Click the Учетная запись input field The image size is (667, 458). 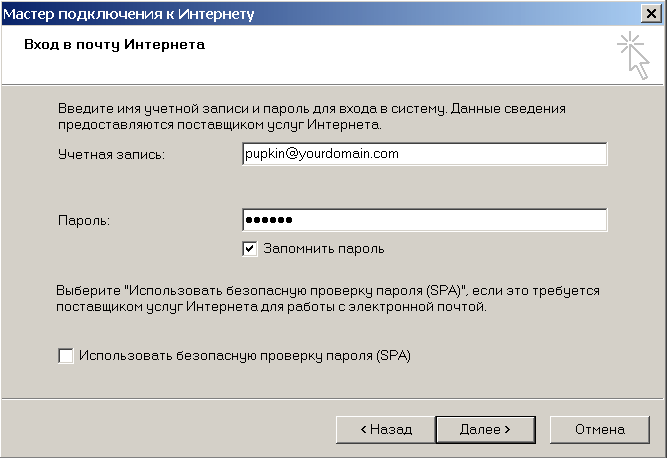click(424, 154)
